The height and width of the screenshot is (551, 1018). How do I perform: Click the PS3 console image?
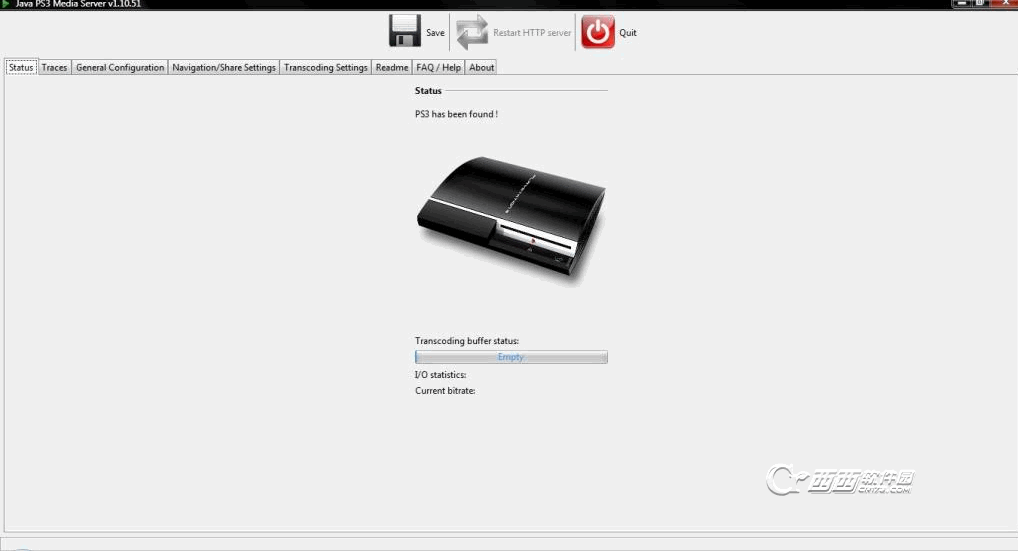click(x=511, y=217)
